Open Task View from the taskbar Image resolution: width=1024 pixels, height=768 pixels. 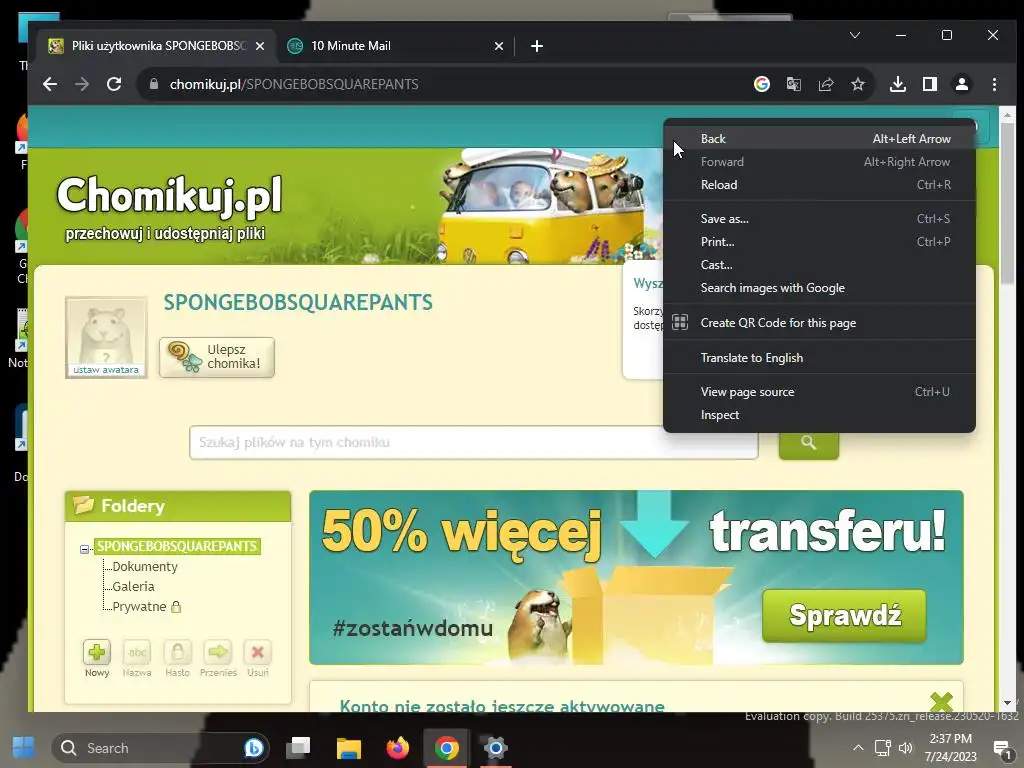click(x=299, y=747)
